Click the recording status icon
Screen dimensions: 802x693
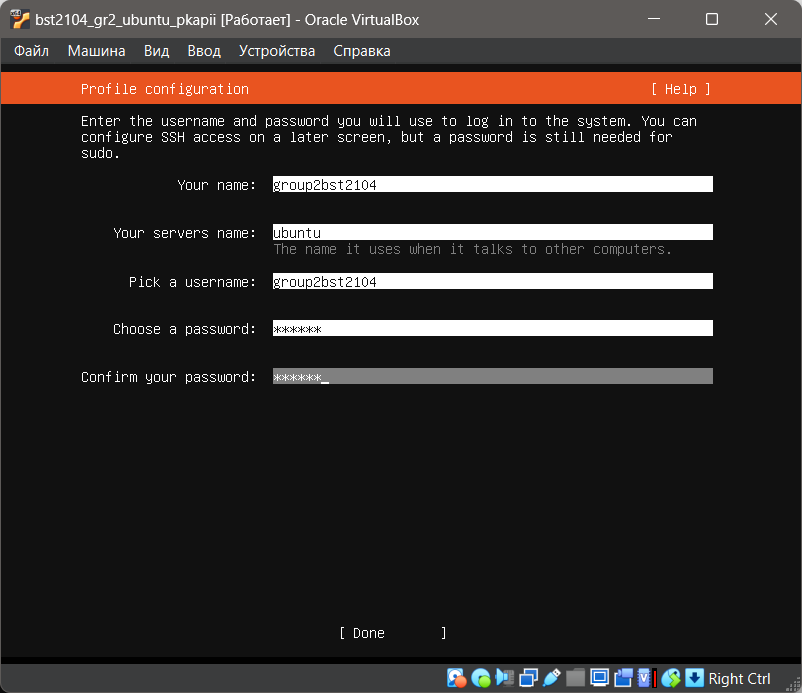tap(623, 678)
